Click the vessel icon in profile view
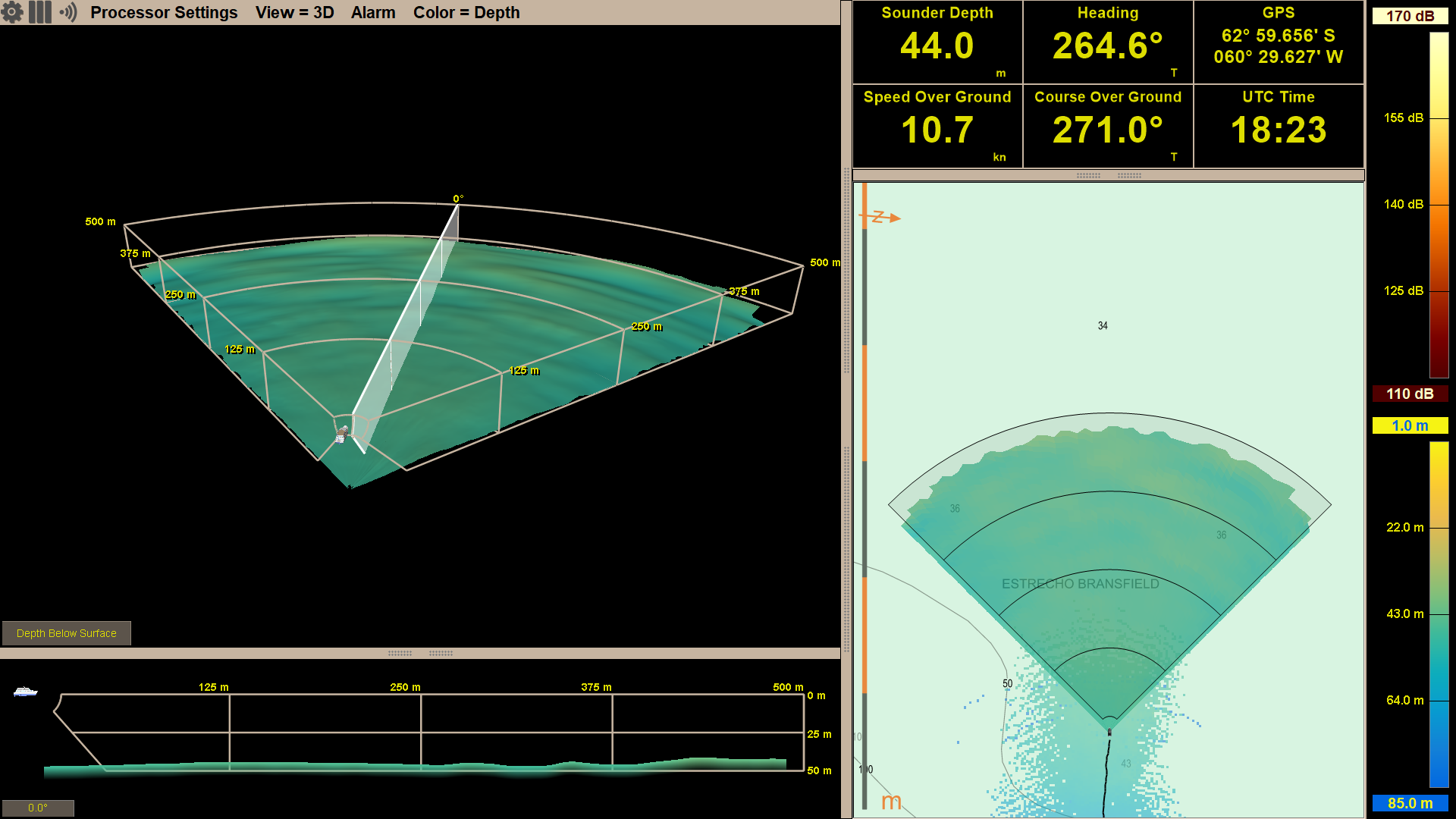Screen dimensions: 1456x819 pos(25,692)
